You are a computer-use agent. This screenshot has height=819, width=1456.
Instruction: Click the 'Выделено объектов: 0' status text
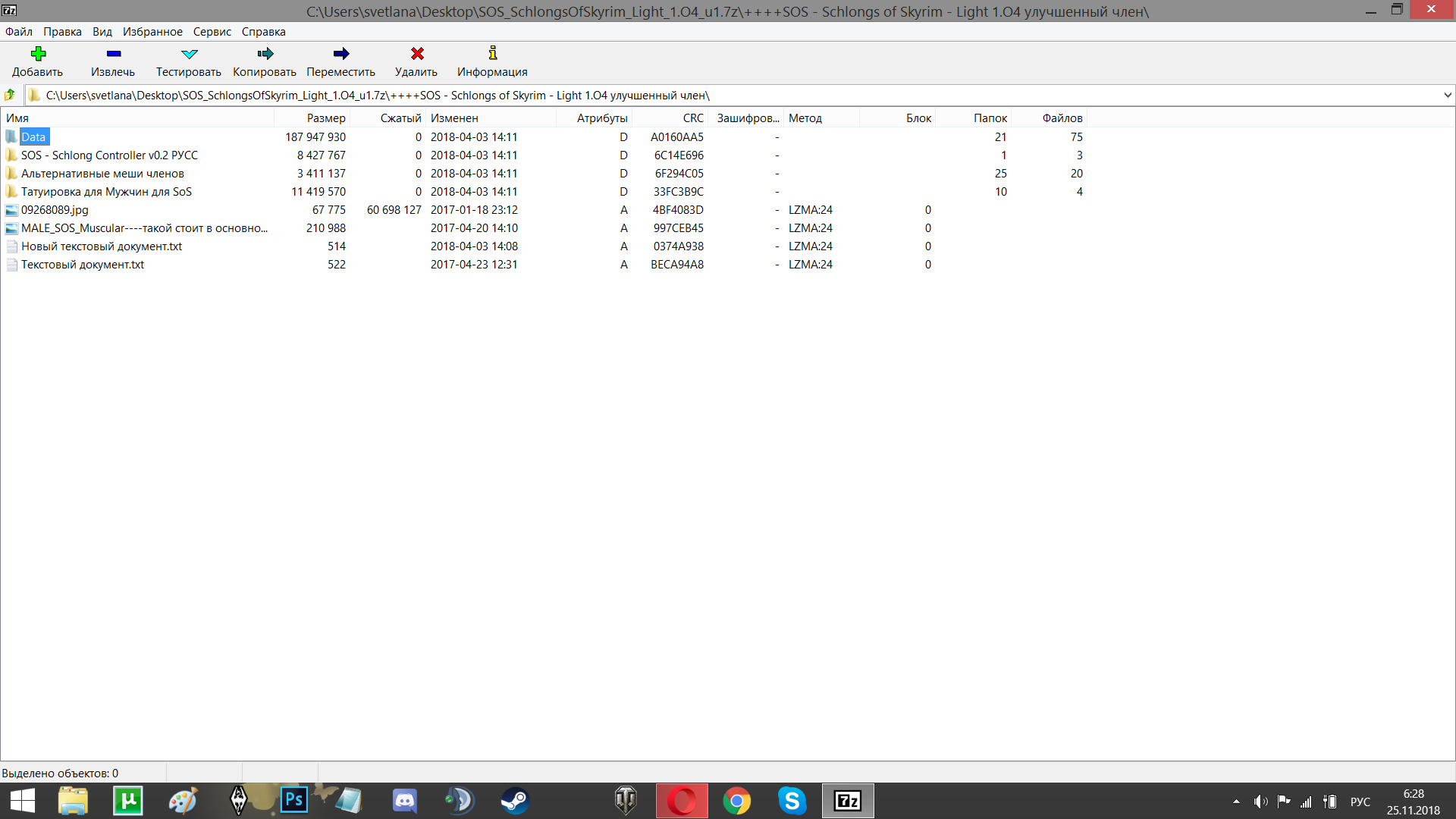point(60,773)
